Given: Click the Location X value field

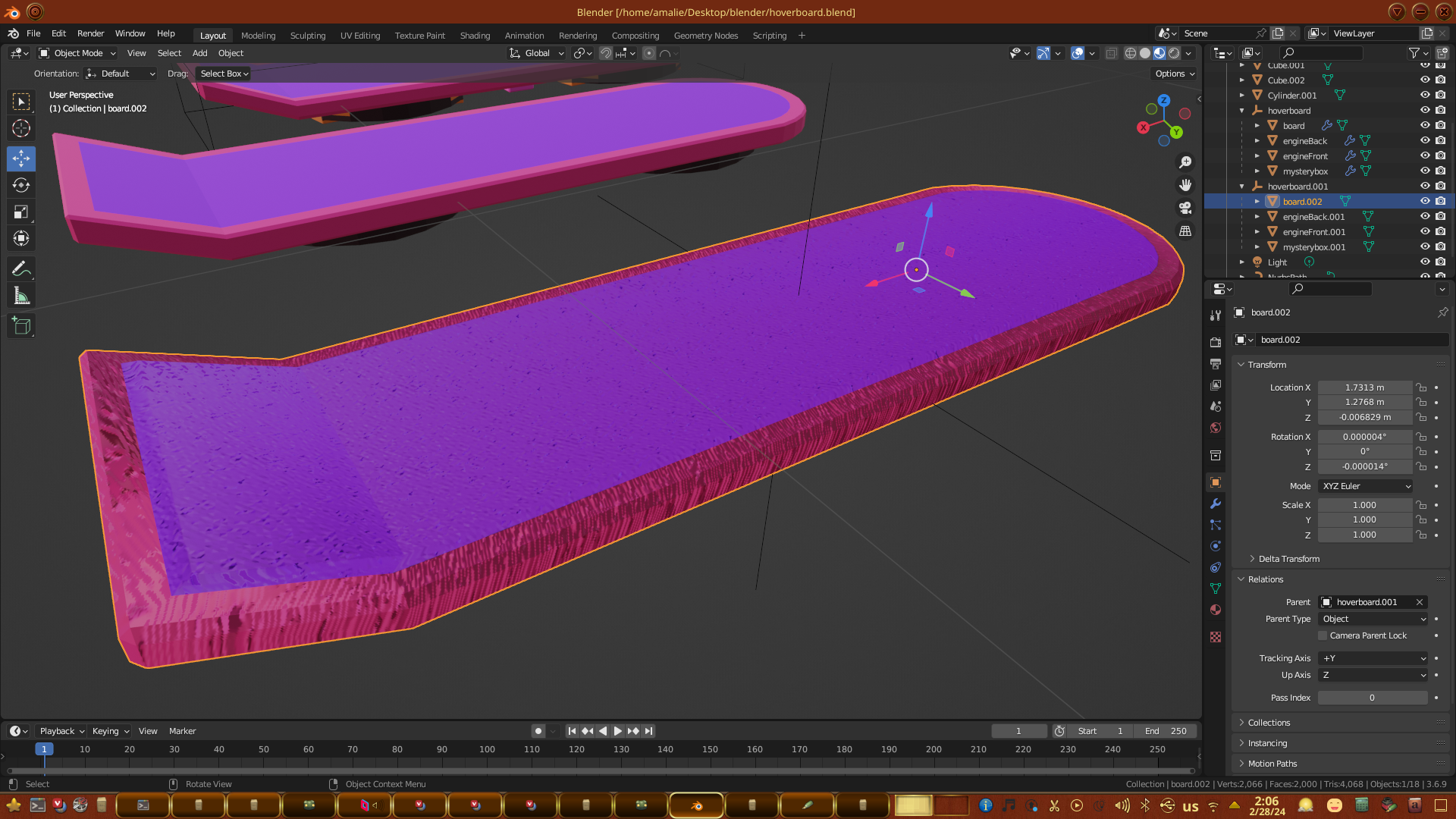Looking at the screenshot, I should 1364,388.
